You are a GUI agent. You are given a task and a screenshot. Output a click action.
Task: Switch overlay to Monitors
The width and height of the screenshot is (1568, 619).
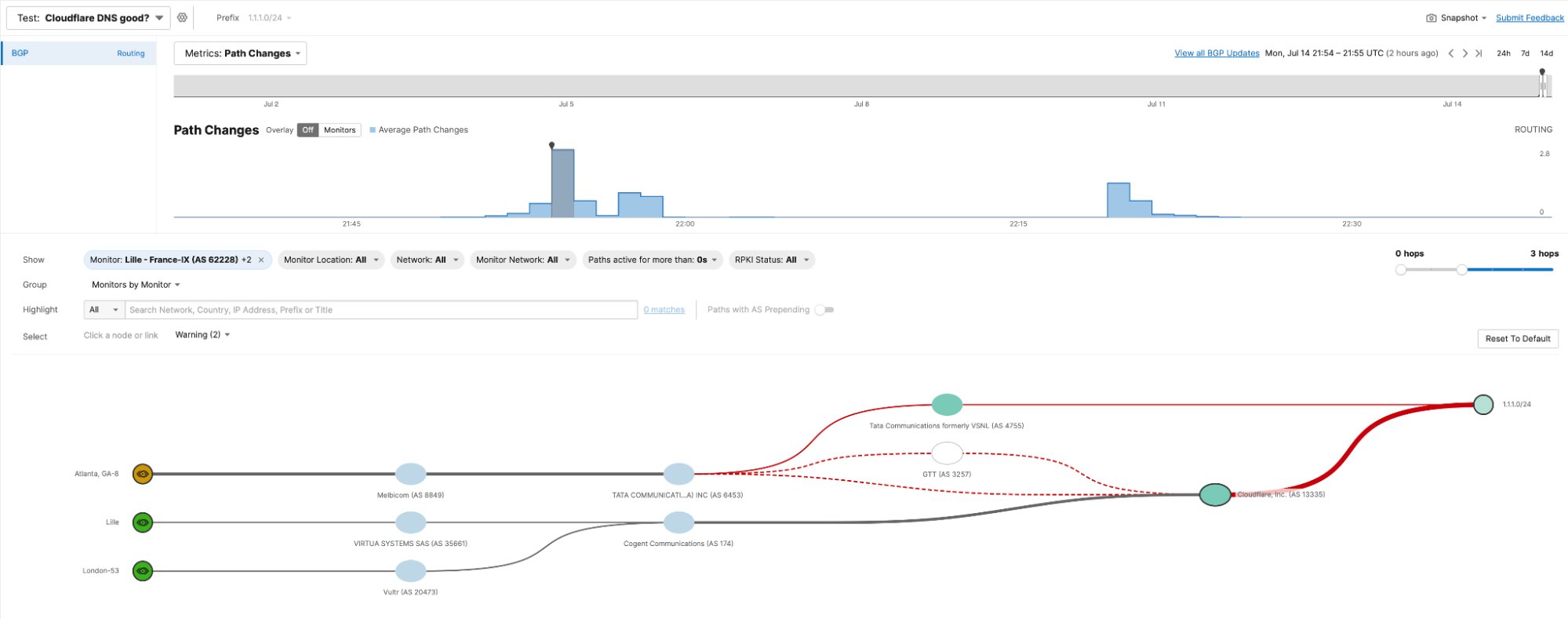click(x=340, y=130)
